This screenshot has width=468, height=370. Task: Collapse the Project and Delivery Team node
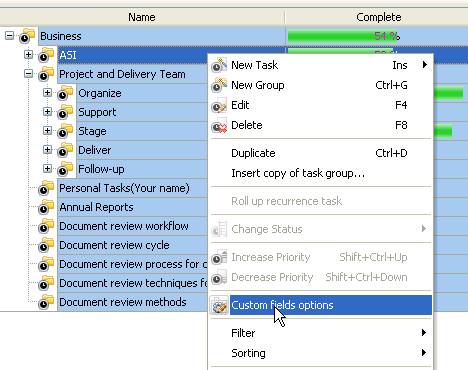(x=29, y=73)
